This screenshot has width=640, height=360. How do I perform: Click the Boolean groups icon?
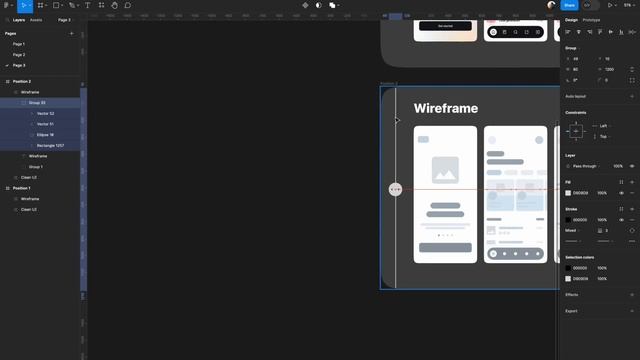[x=332, y=5]
